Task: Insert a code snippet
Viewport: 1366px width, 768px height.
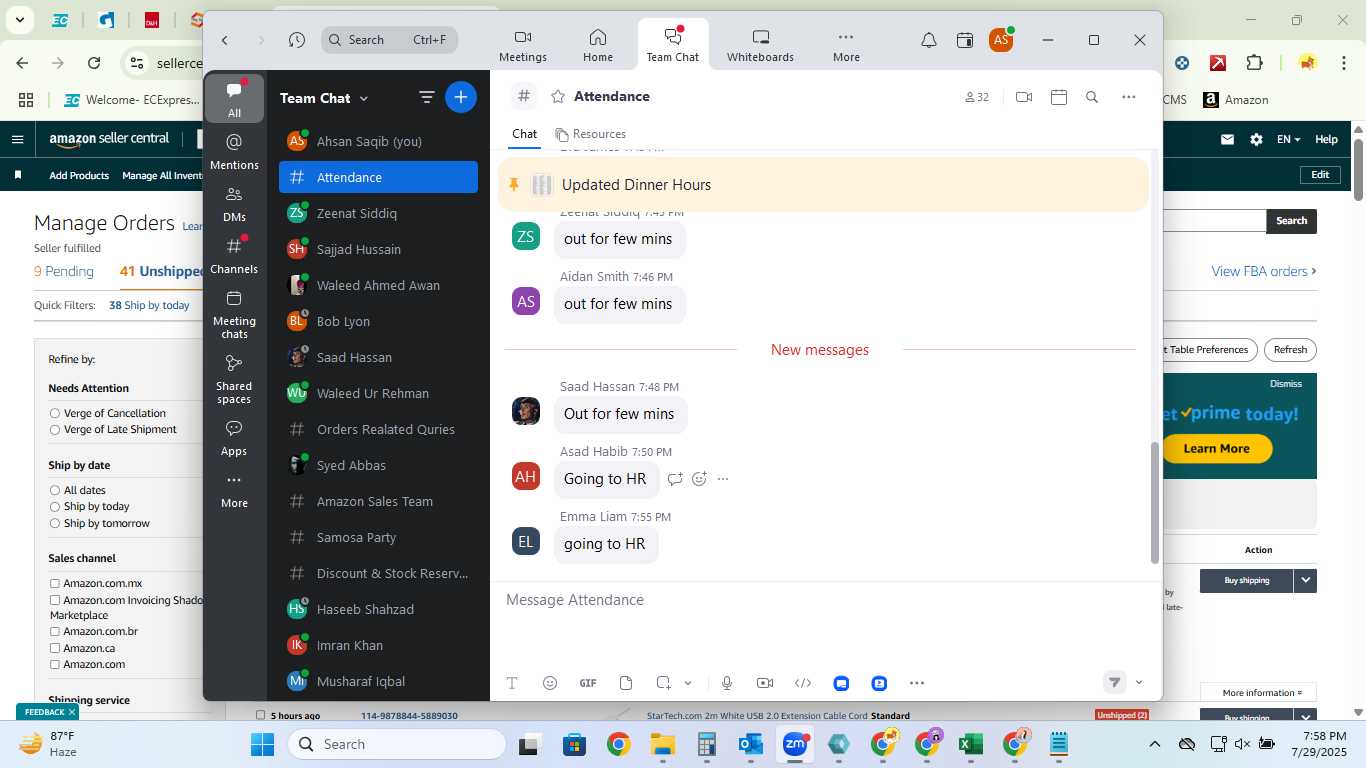Action: click(803, 683)
